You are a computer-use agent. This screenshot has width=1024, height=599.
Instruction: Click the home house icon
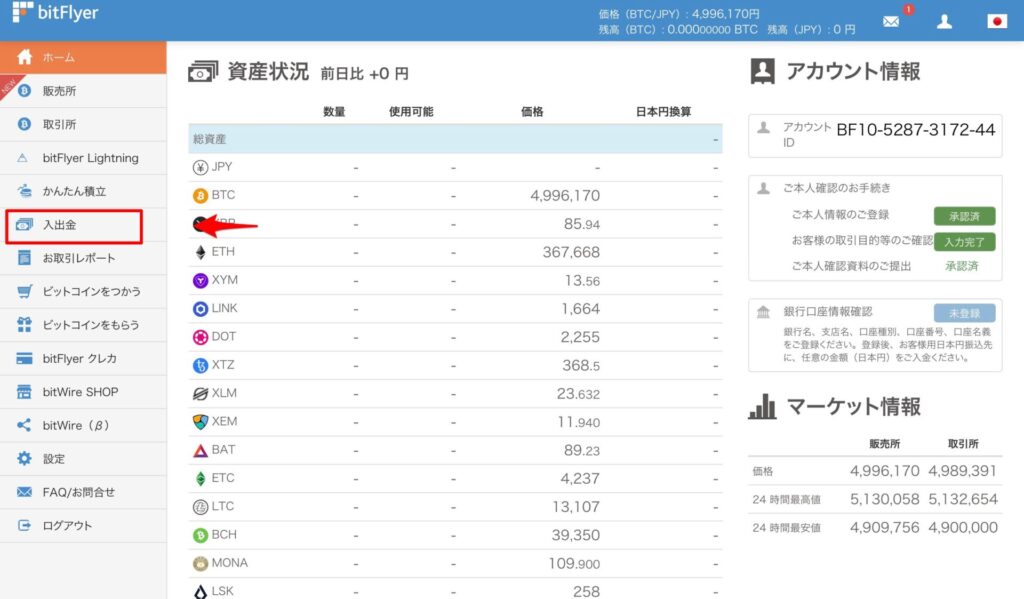[25, 57]
